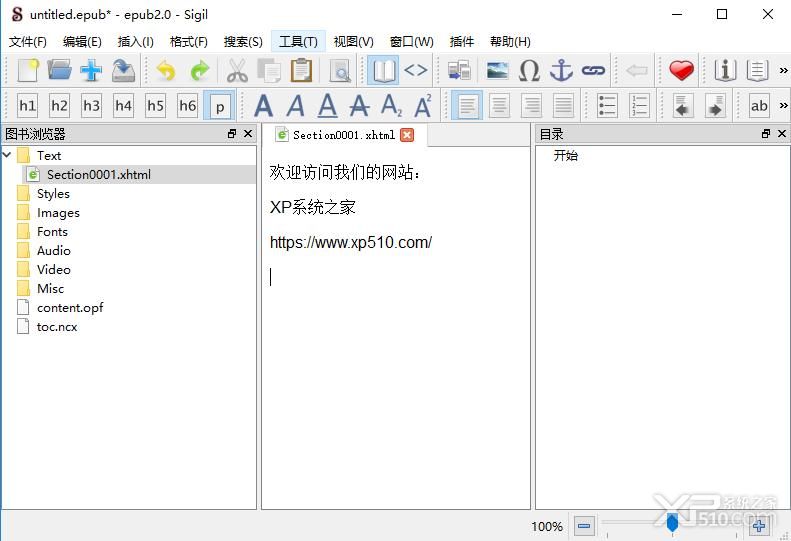Expand the formatting toolbar overflow chevron

[x=783, y=105]
